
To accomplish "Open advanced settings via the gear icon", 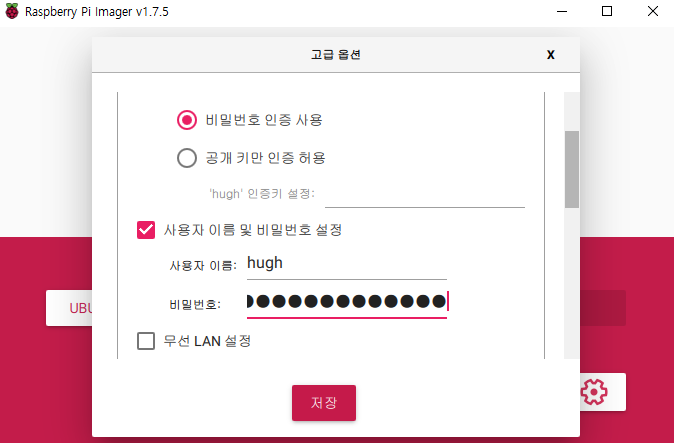I will [x=594, y=392].
